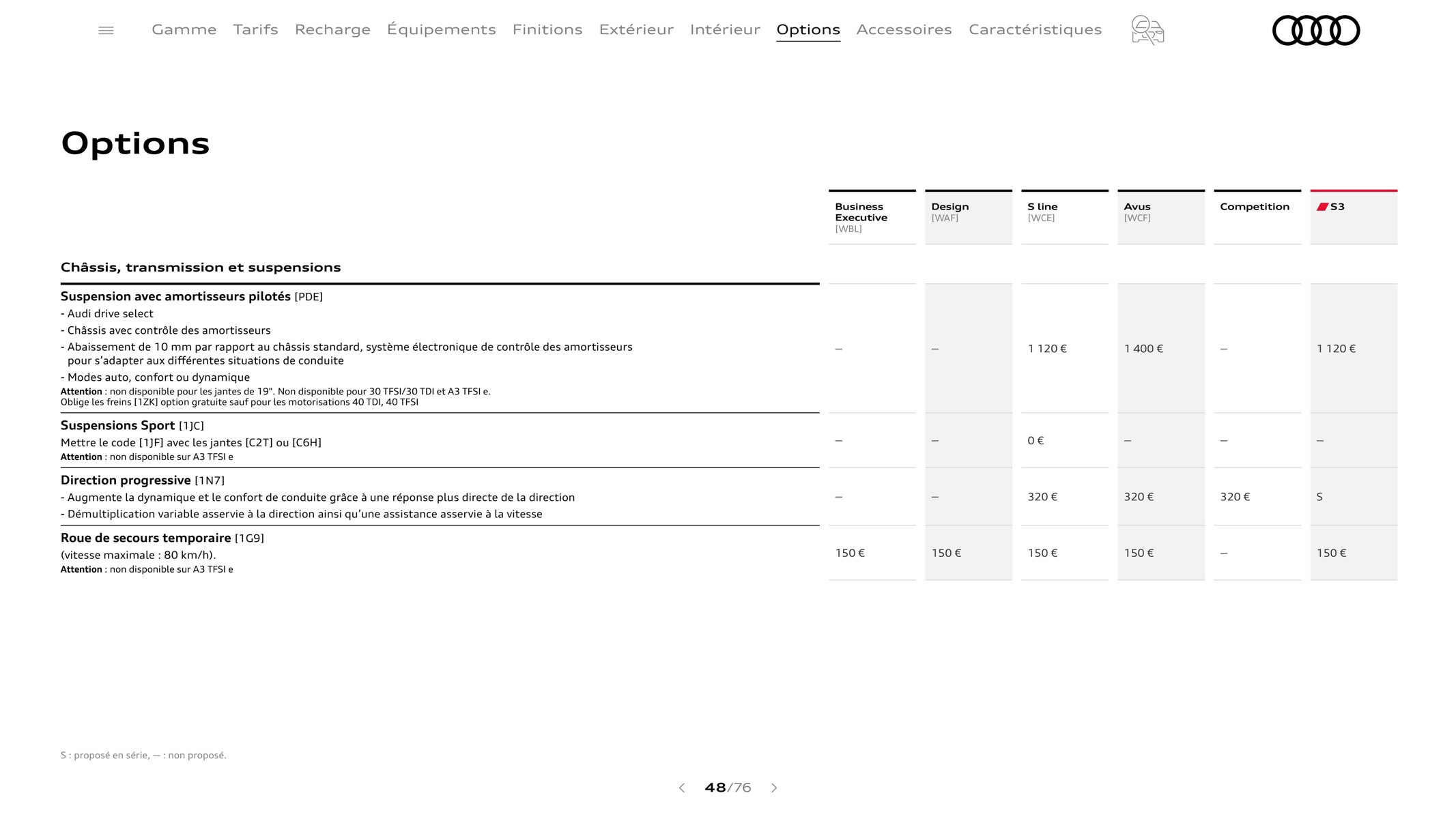Click 'Oblige les freins [1ZK]' note

(240, 402)
